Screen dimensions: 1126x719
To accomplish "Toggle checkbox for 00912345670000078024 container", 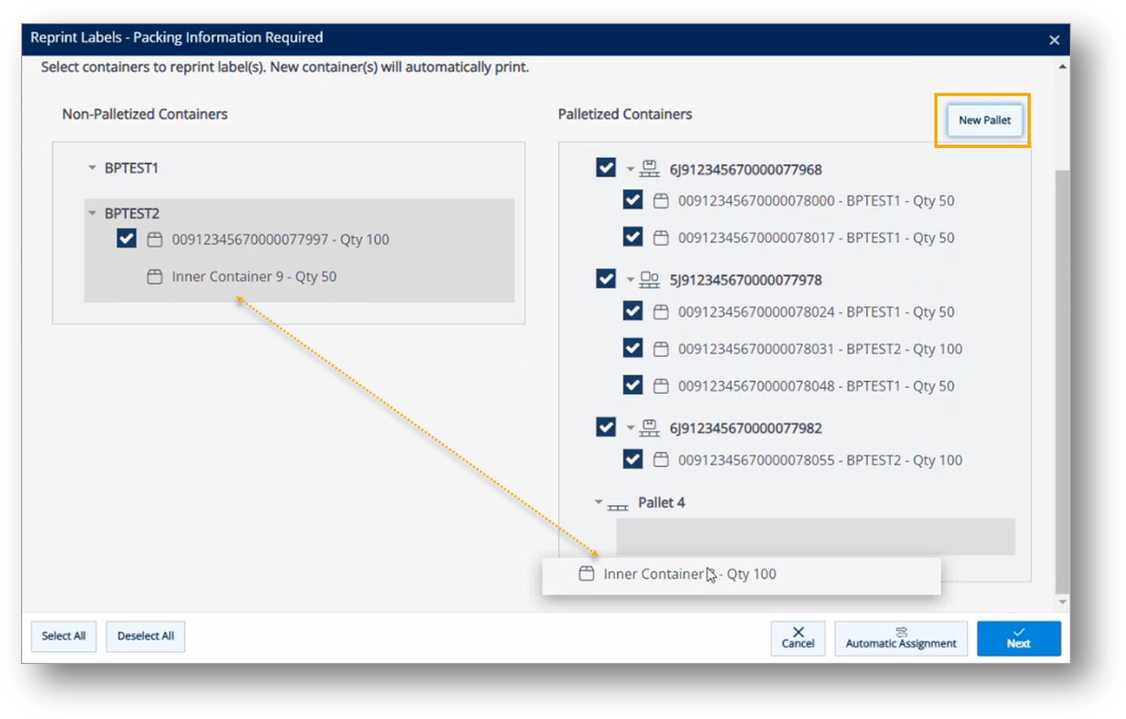I will [x=632, y=311].
